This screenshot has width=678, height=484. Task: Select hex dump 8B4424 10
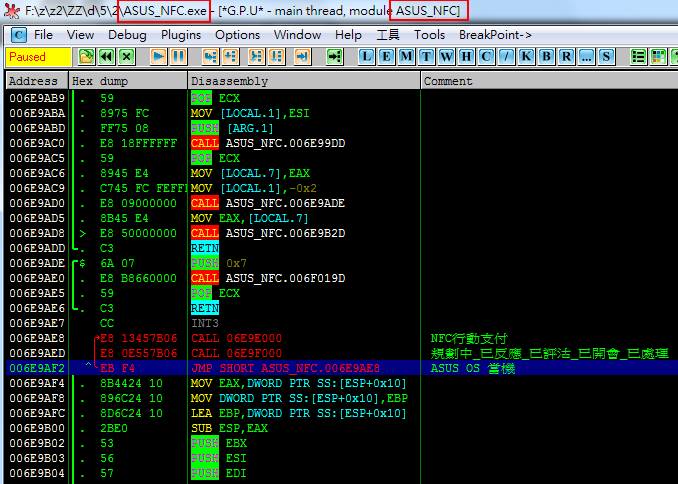(131, 383)
